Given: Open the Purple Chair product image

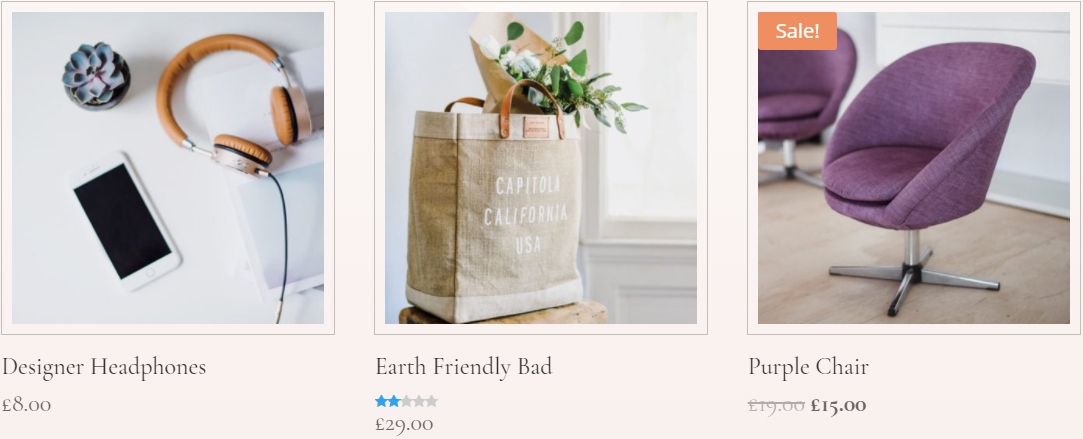Looking at the screenshot, I should (914, 168).
